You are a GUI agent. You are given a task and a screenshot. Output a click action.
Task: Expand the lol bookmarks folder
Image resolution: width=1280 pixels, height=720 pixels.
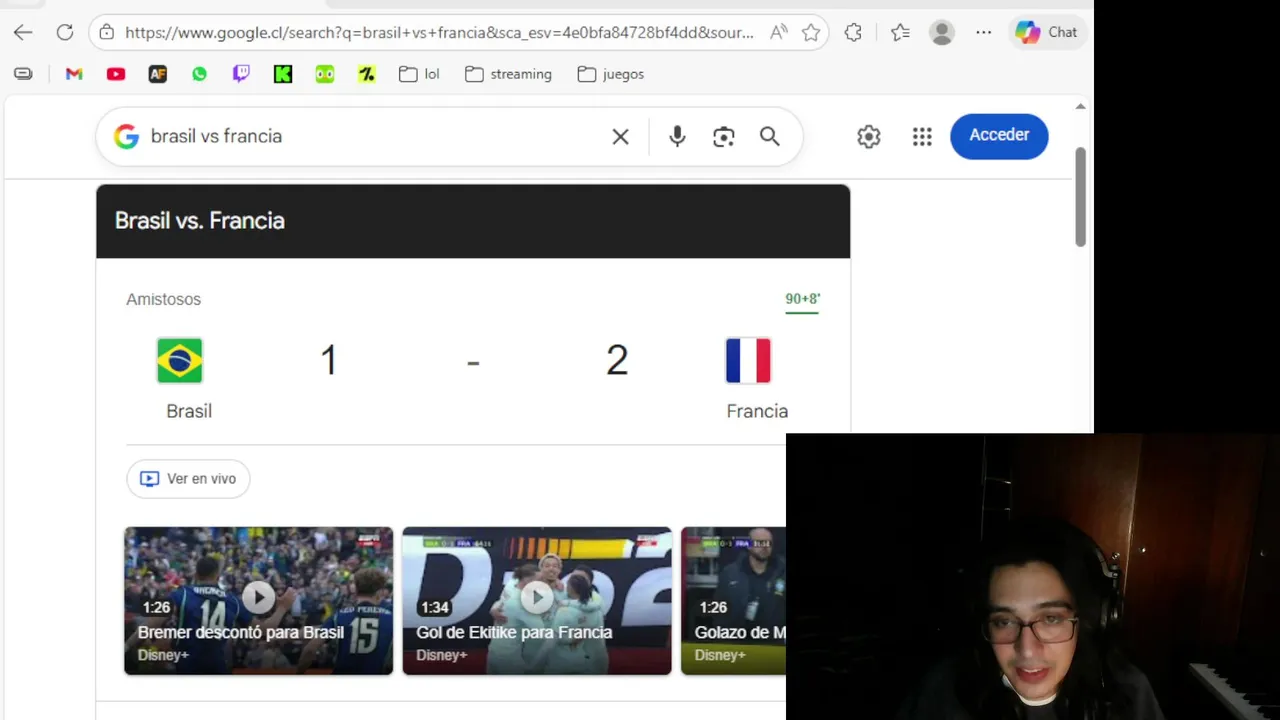click(x=419, y=74)
